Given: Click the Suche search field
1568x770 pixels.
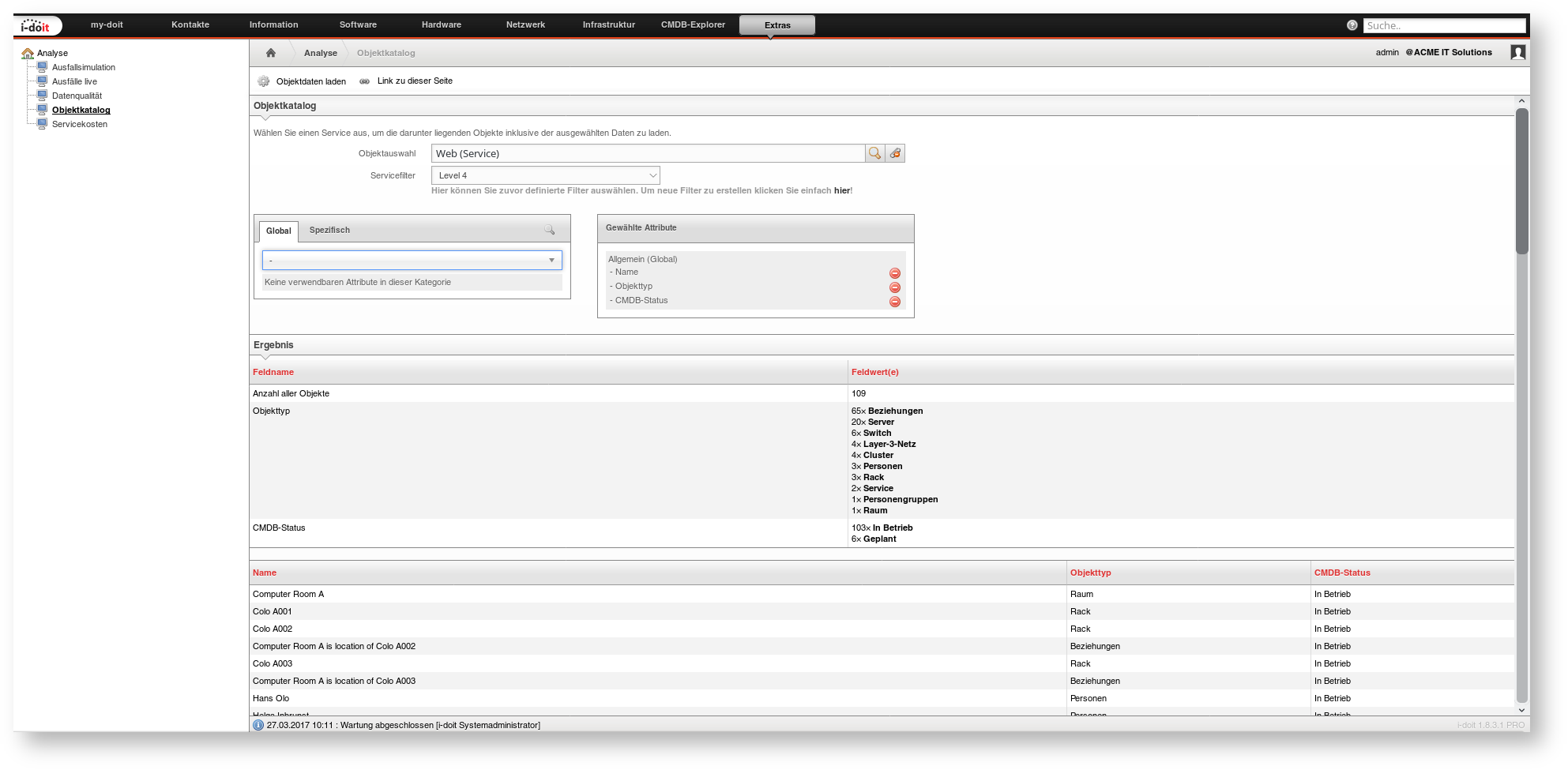Looking at the screenshot, I should [x=1444, y=25].
